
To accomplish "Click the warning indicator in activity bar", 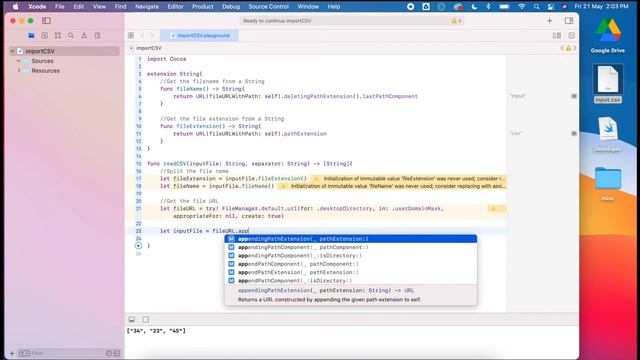I will [x=456, y=21].
